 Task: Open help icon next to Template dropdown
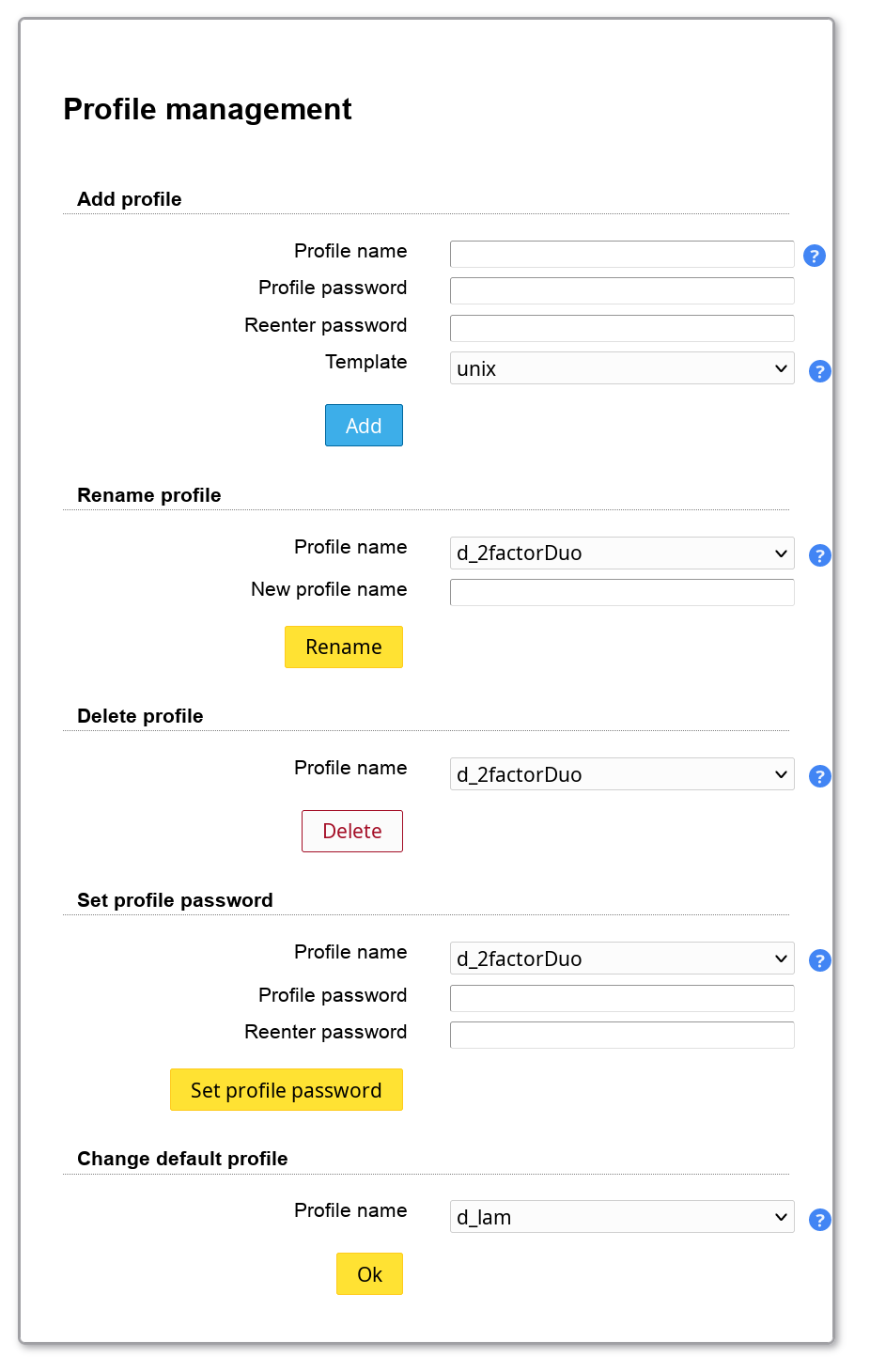click(820, 371)
